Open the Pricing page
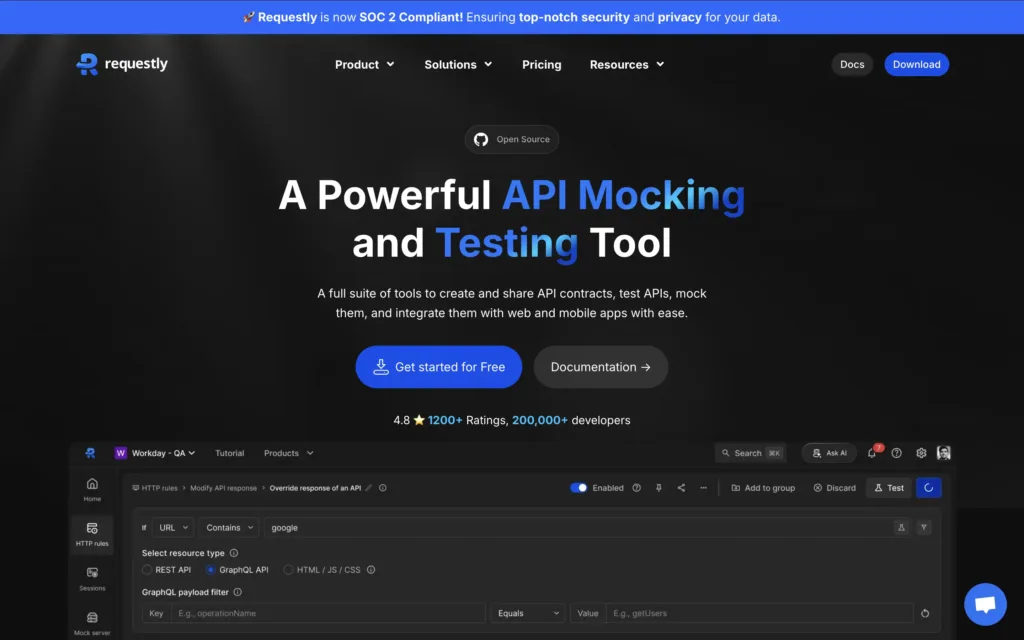The image size is (1024, 640). coord(541,65)
